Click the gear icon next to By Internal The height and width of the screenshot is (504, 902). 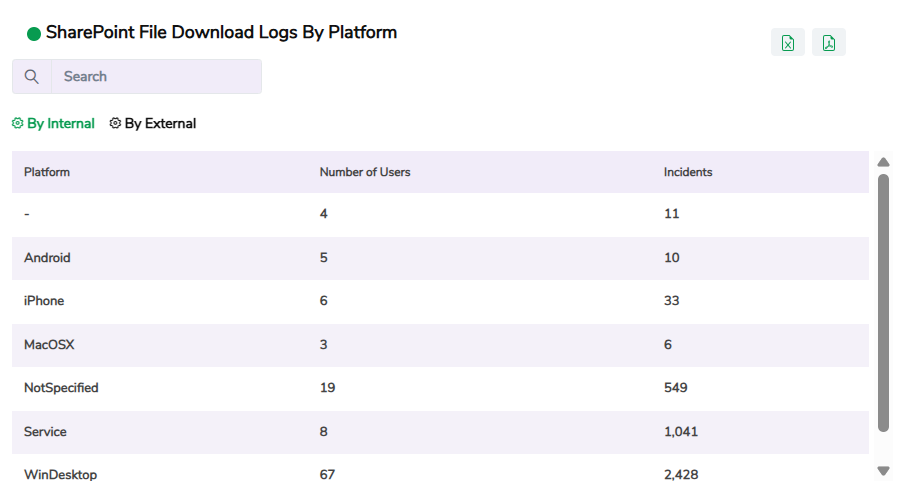17,124
